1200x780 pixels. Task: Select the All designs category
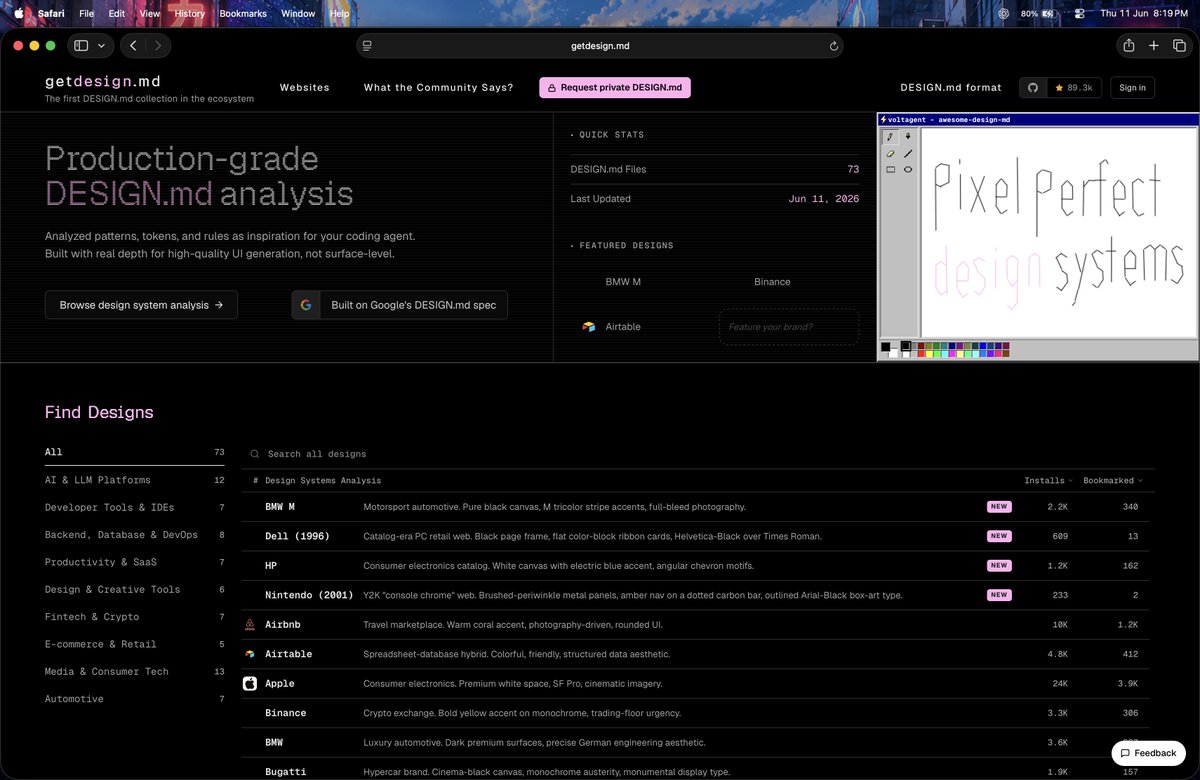[134, 452]
